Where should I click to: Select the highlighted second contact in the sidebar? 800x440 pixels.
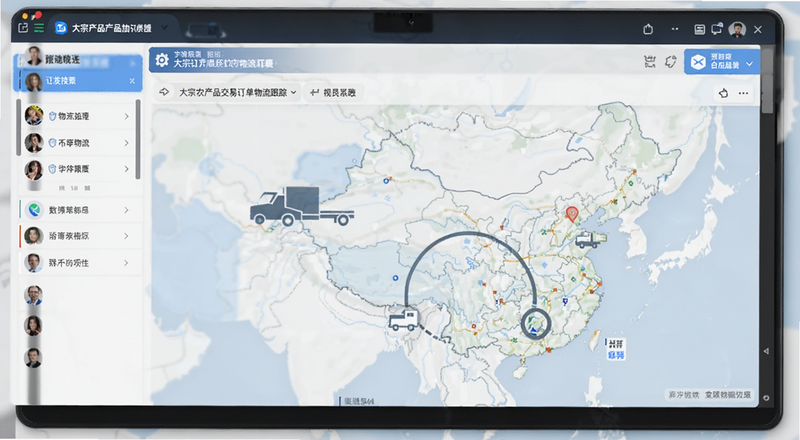pyautogui.click(x=78, y=81)
